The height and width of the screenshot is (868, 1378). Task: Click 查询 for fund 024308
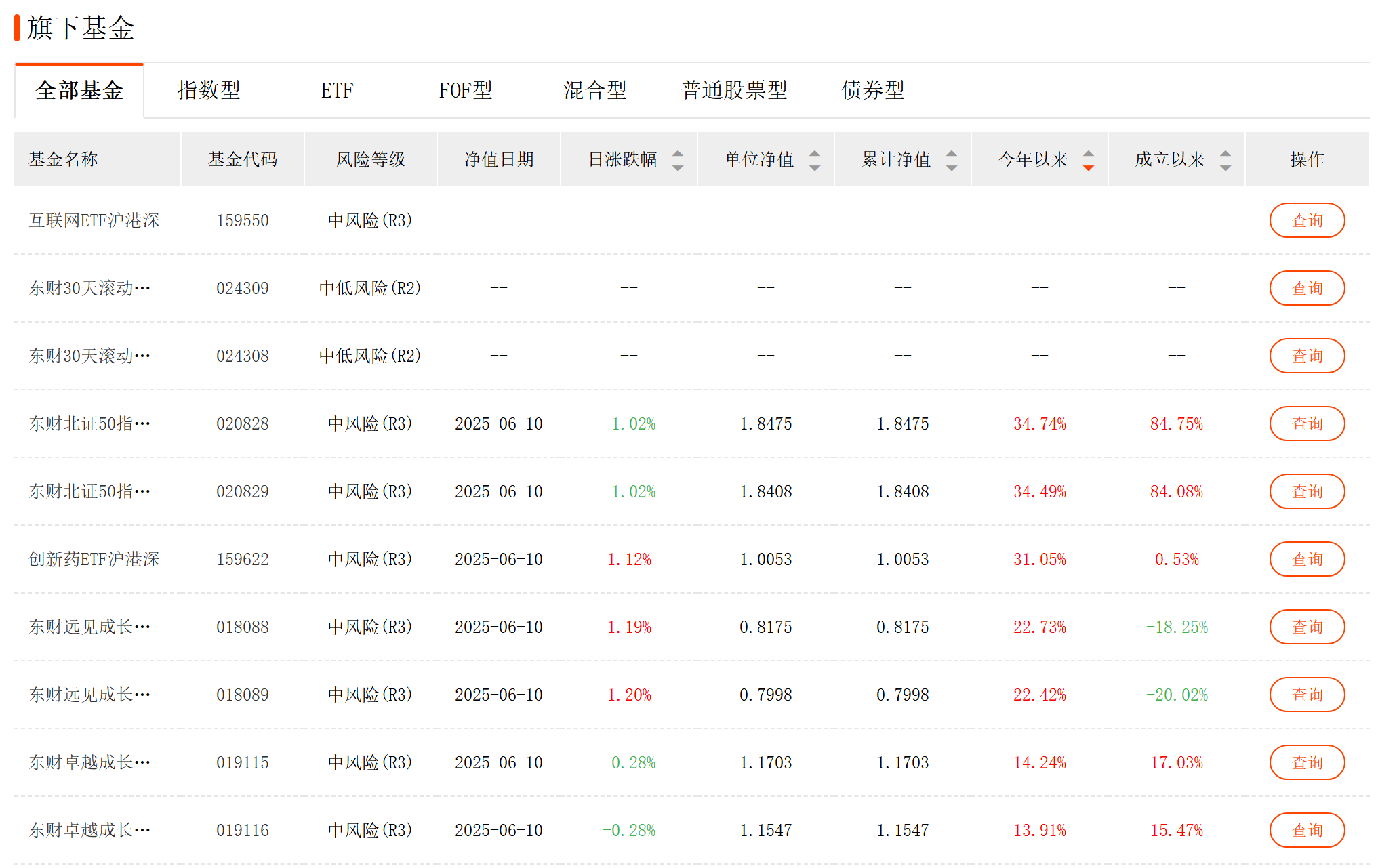(1307, 356)
